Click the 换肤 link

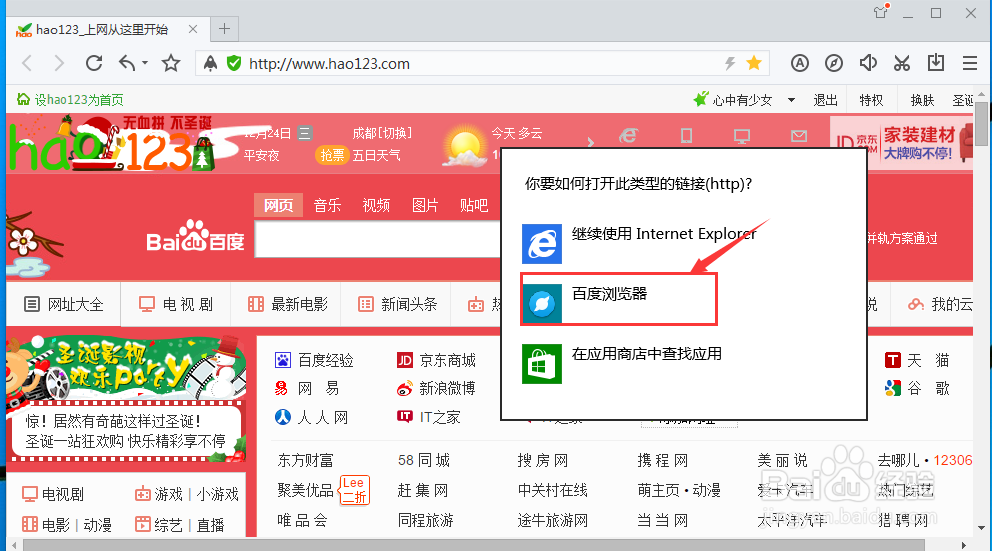(922, 100)
